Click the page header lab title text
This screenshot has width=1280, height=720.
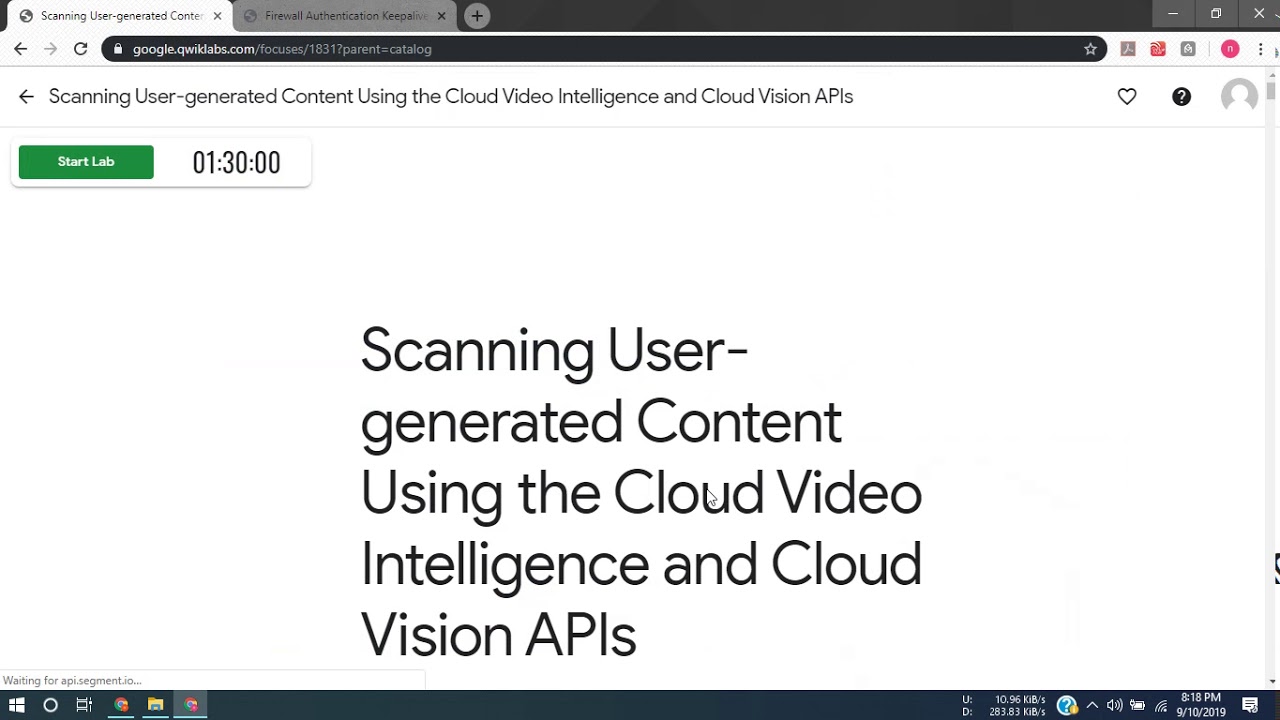point(451,96)
